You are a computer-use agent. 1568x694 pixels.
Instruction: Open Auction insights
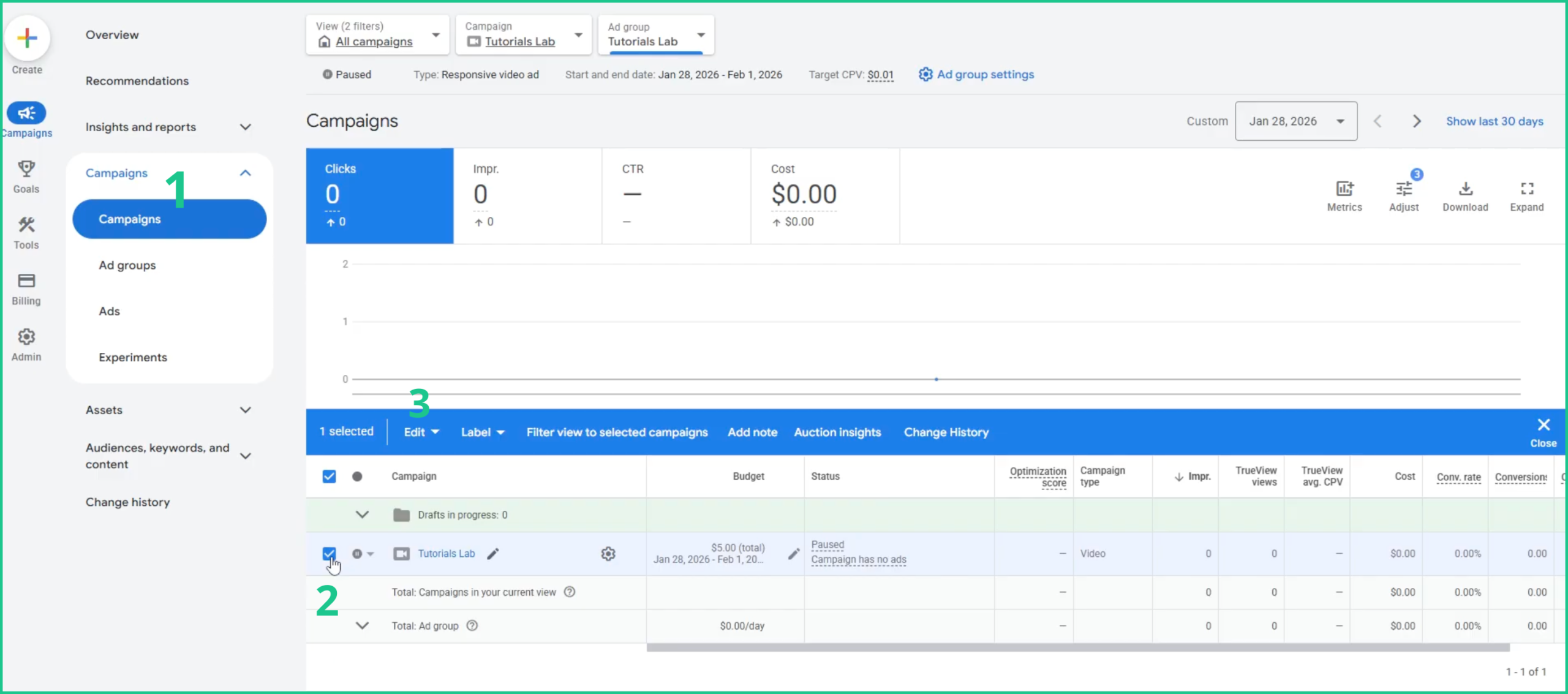[837, 432]
